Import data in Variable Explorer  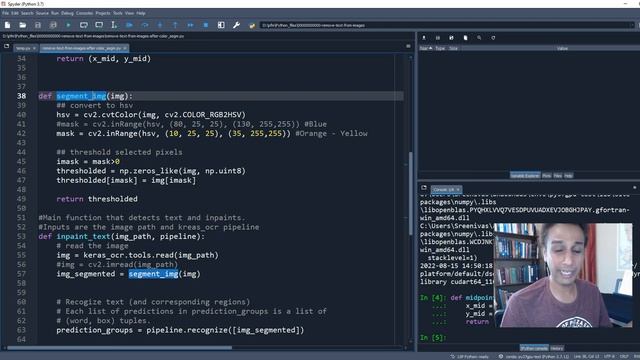pyautogui.click(x=424, y=38)
